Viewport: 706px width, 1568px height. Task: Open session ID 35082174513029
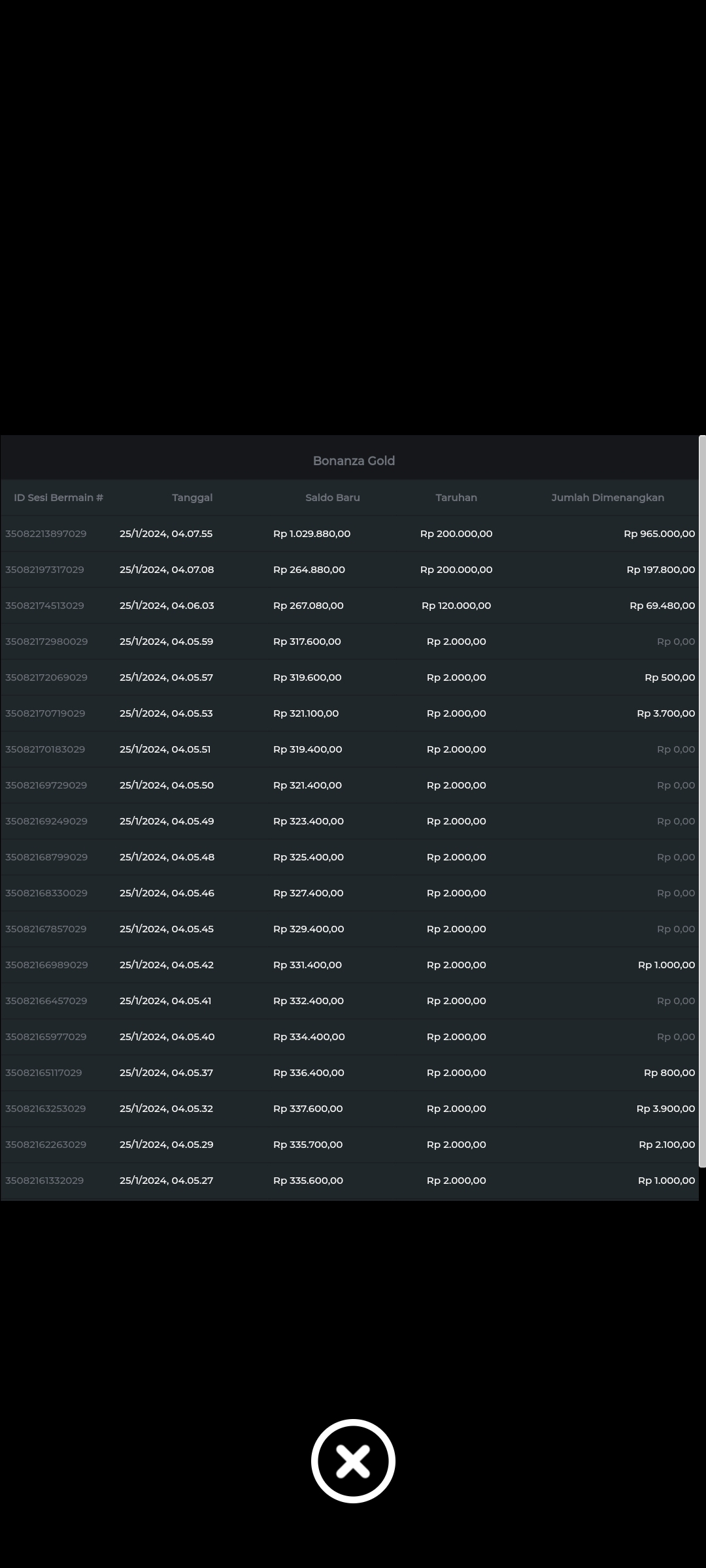pyautogui.click(x=44, y=606)
